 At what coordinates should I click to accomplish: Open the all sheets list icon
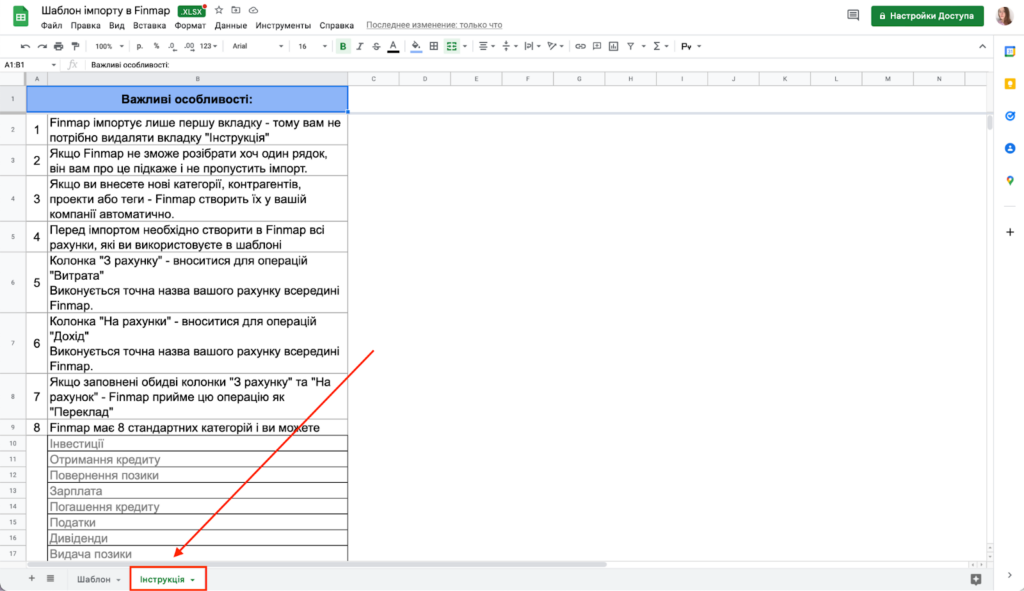[x=50, y=579]
